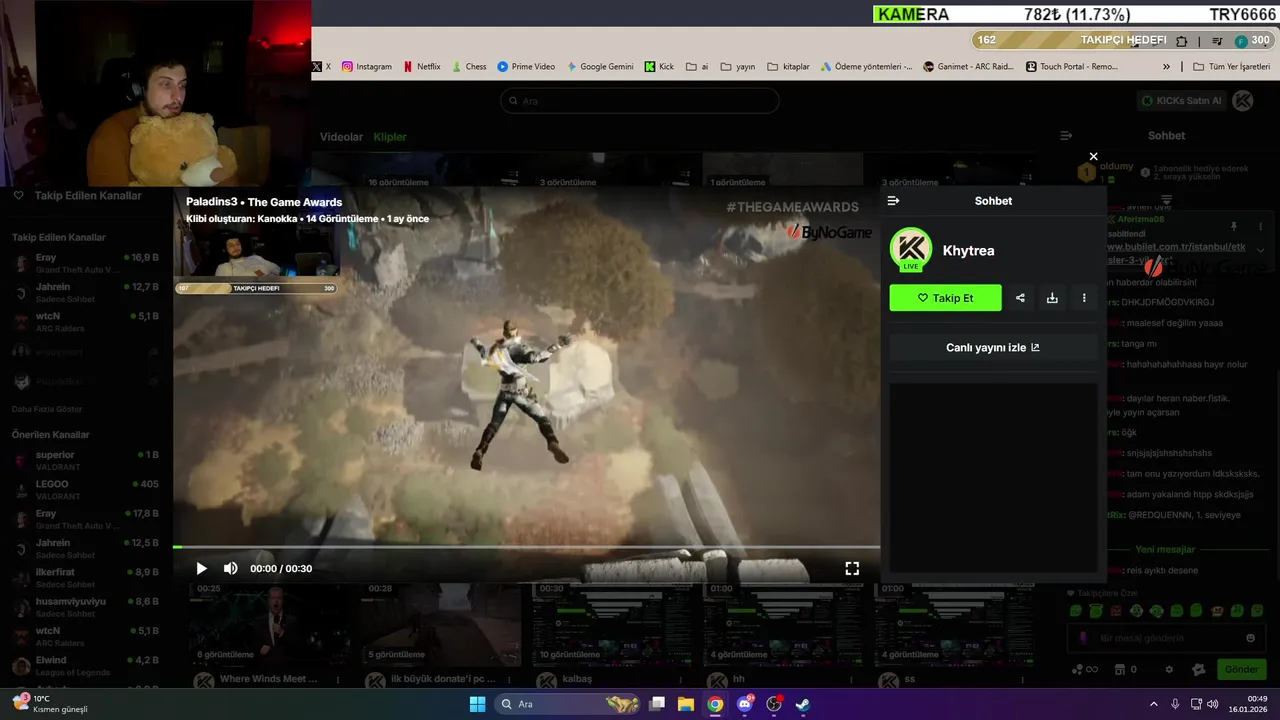Open the yayın bookmarks folder
Screen dimensions: 1280x720
coord(738,67)
